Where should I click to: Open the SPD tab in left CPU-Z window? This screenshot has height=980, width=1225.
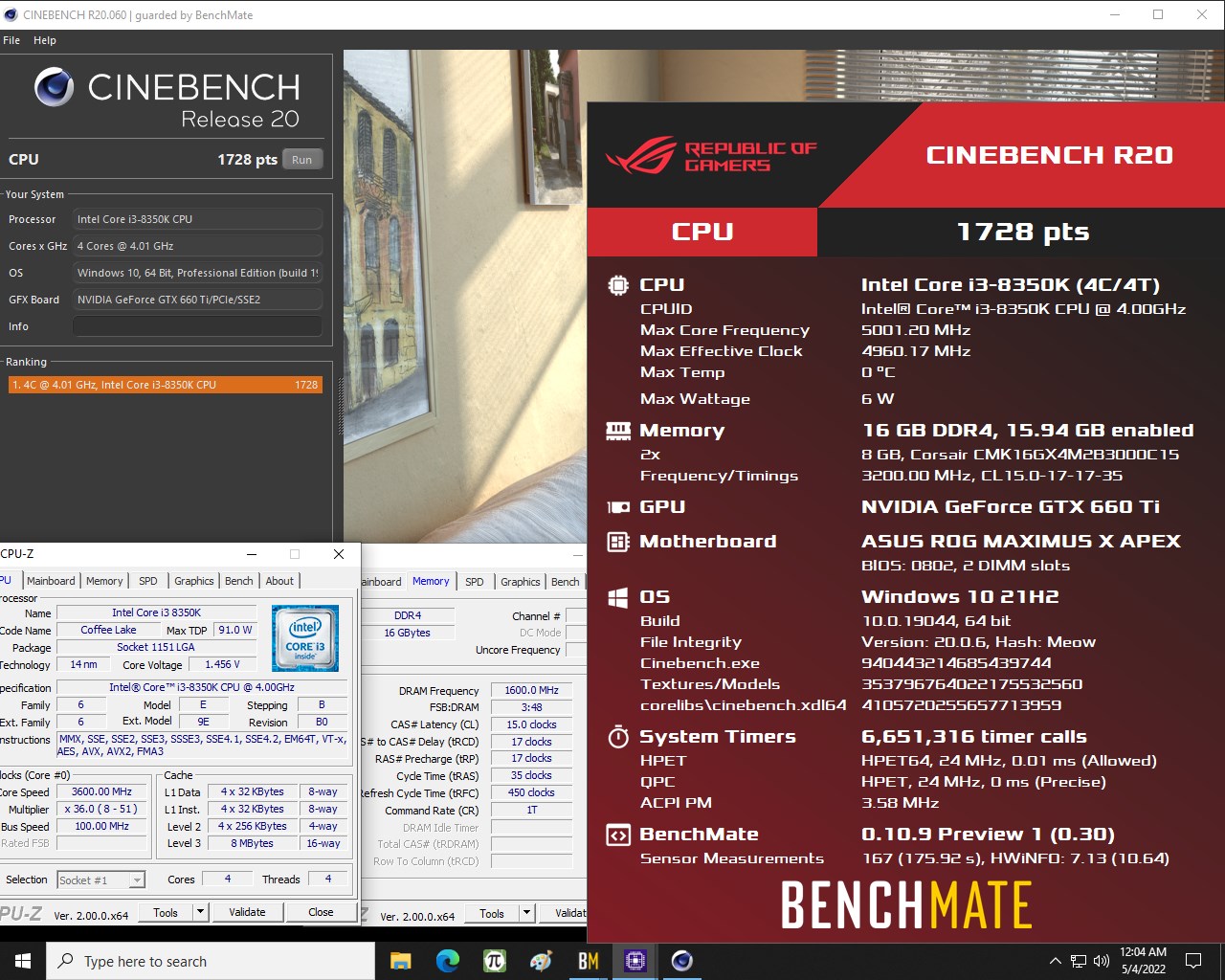(148, 581)
